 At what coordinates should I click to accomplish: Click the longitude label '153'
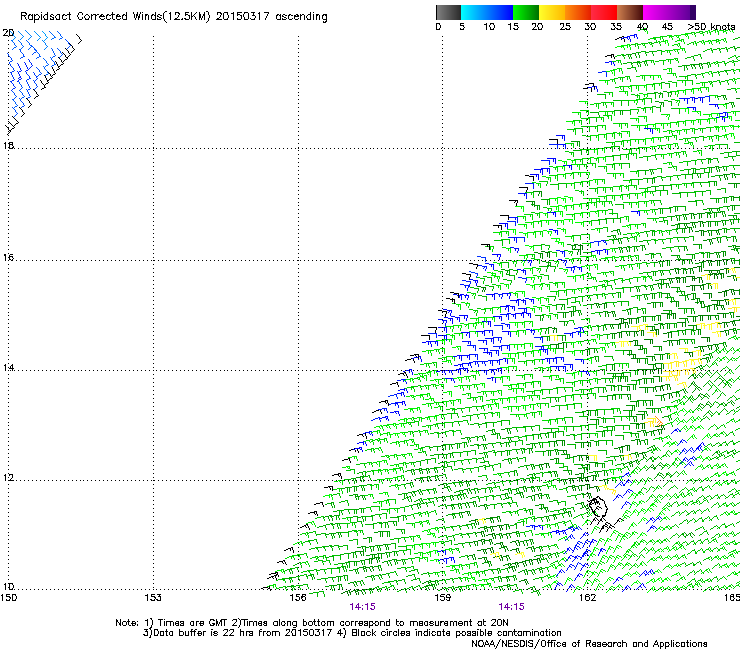153,598
